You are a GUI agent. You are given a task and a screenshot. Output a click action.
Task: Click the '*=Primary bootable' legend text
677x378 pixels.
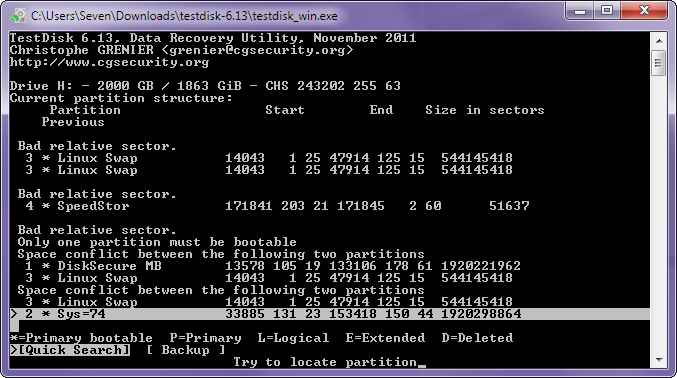81,338
